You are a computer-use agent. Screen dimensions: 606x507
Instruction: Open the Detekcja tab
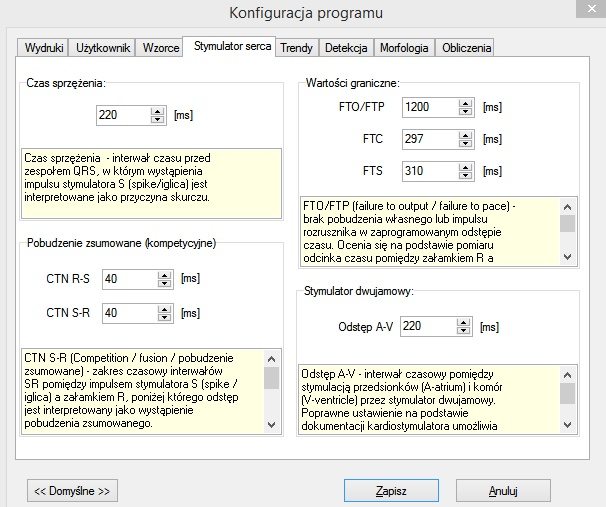point(345,48)
